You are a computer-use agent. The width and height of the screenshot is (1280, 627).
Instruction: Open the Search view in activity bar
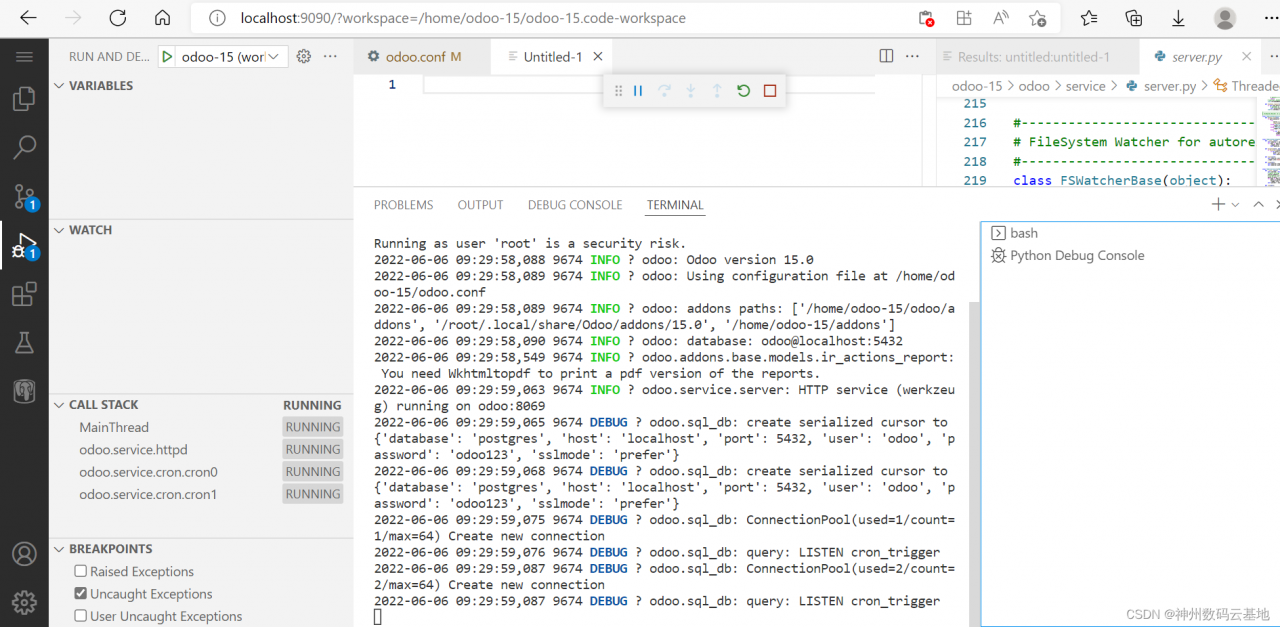[24, 147]
